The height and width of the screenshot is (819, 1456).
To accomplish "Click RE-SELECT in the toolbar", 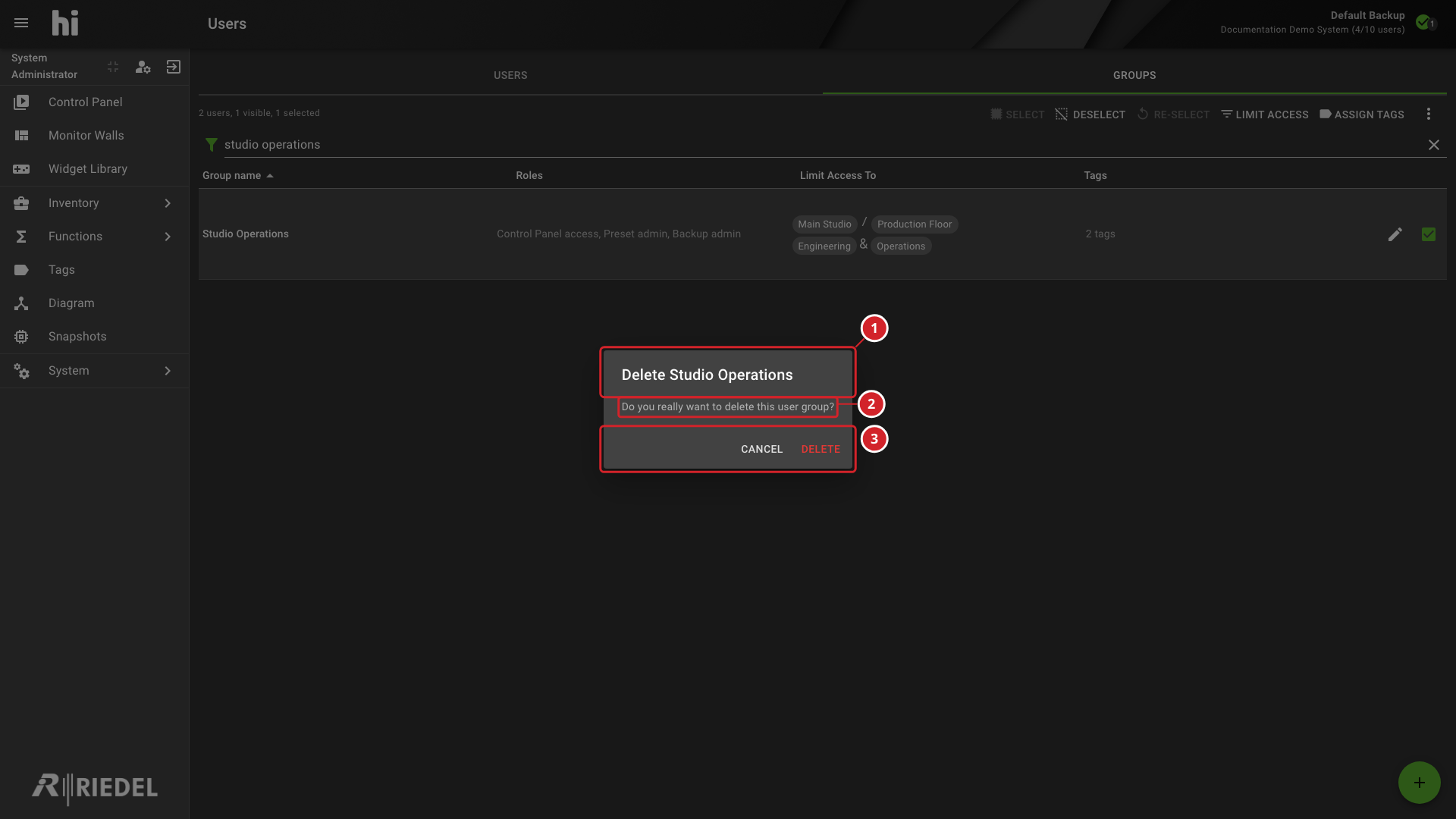I will pos(1173,115).
